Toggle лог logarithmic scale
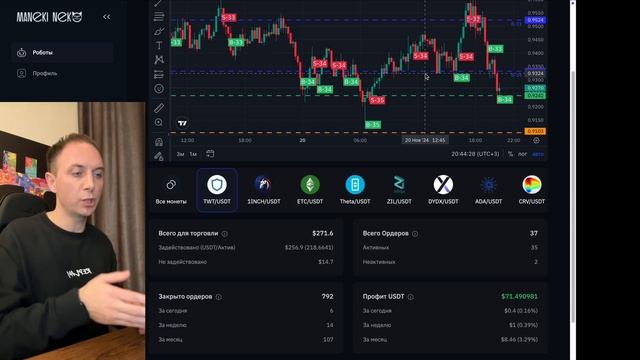This screenshot has height=360, width=640. pyautogui.click(x=522, y=154)
